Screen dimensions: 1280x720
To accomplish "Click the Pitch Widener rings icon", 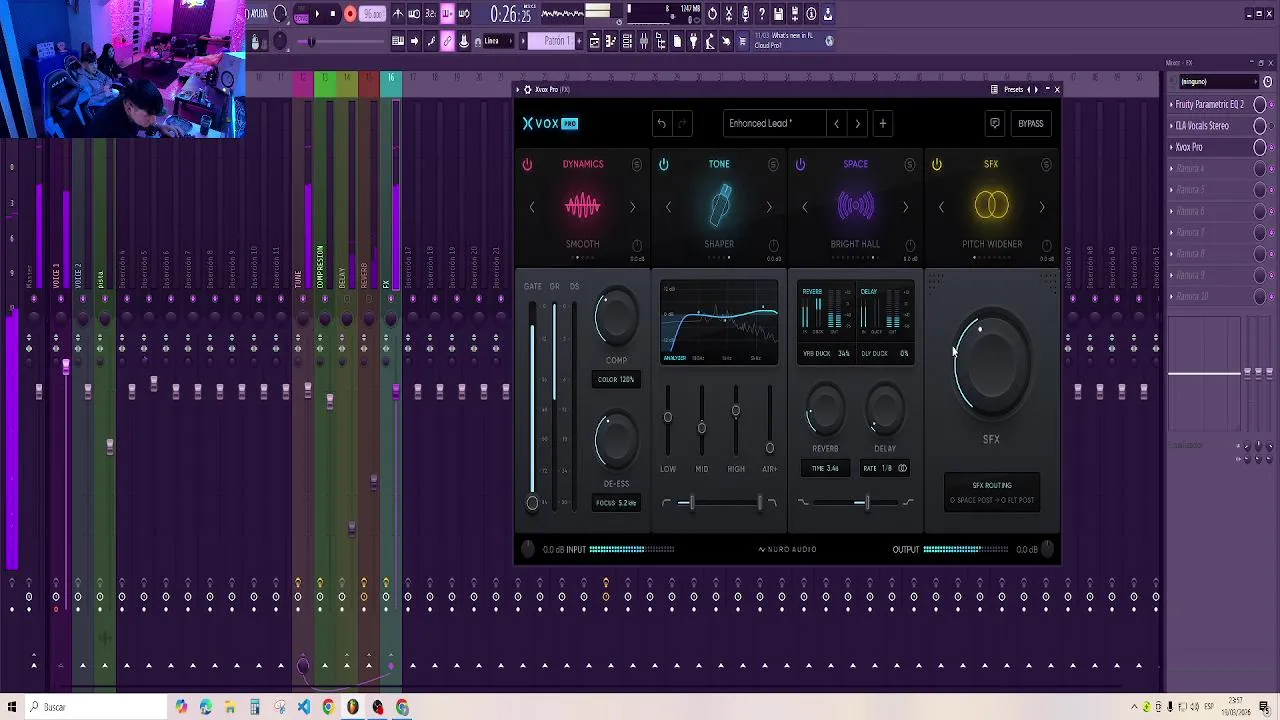I will point(992,206).
